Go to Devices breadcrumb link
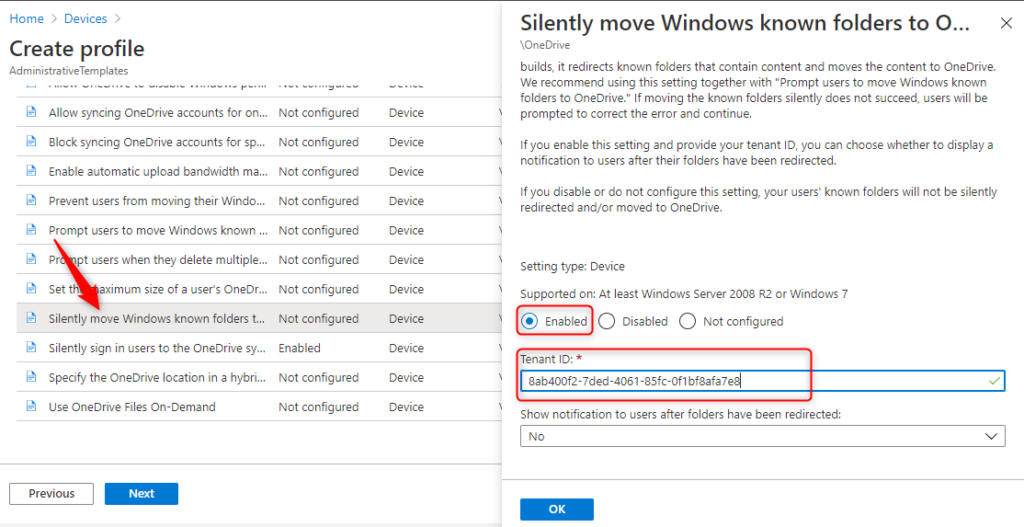Image resolution: width=1024 pixels, height=527 pixels. click(86, 18)
